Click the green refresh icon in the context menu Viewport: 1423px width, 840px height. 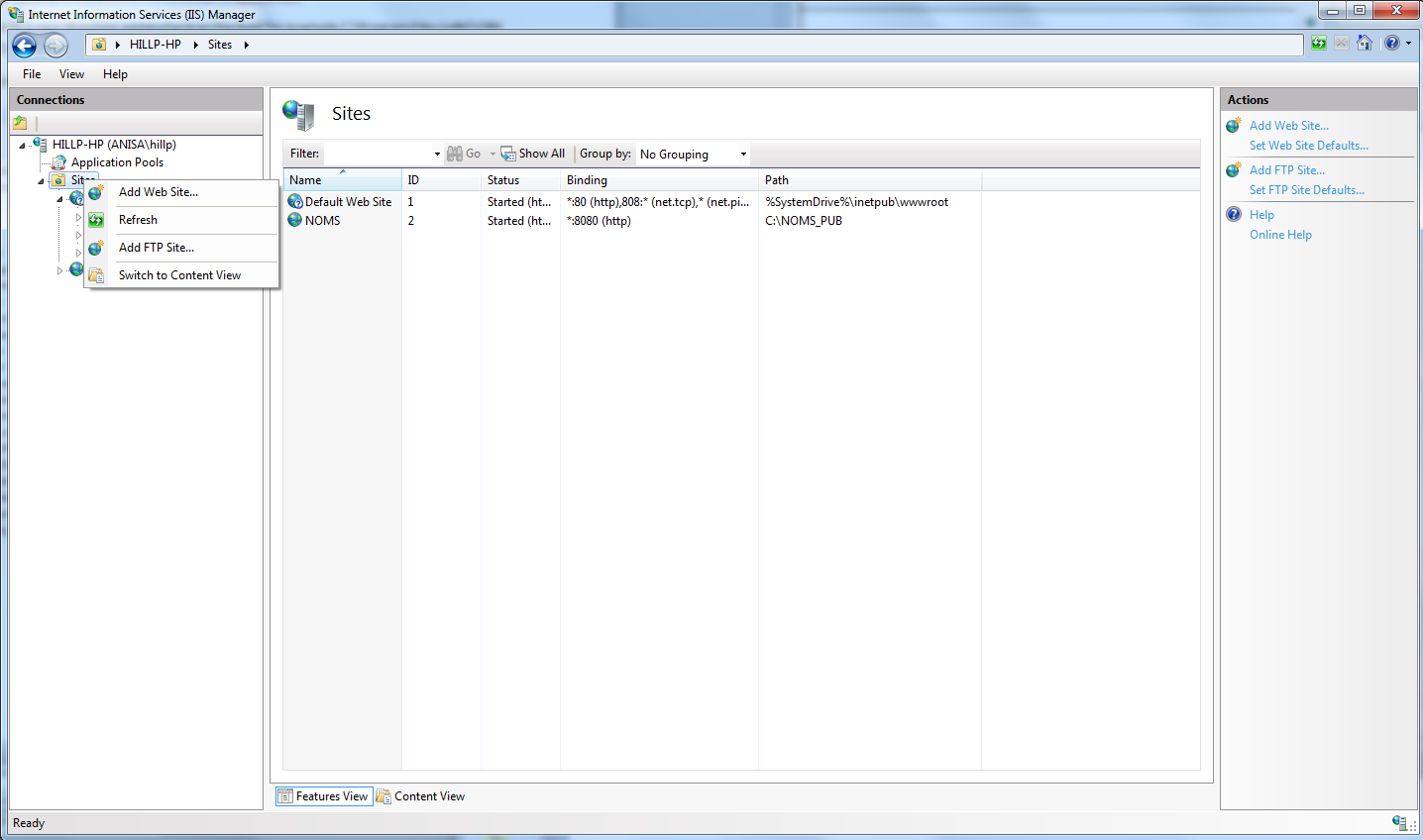click(96, 220)
